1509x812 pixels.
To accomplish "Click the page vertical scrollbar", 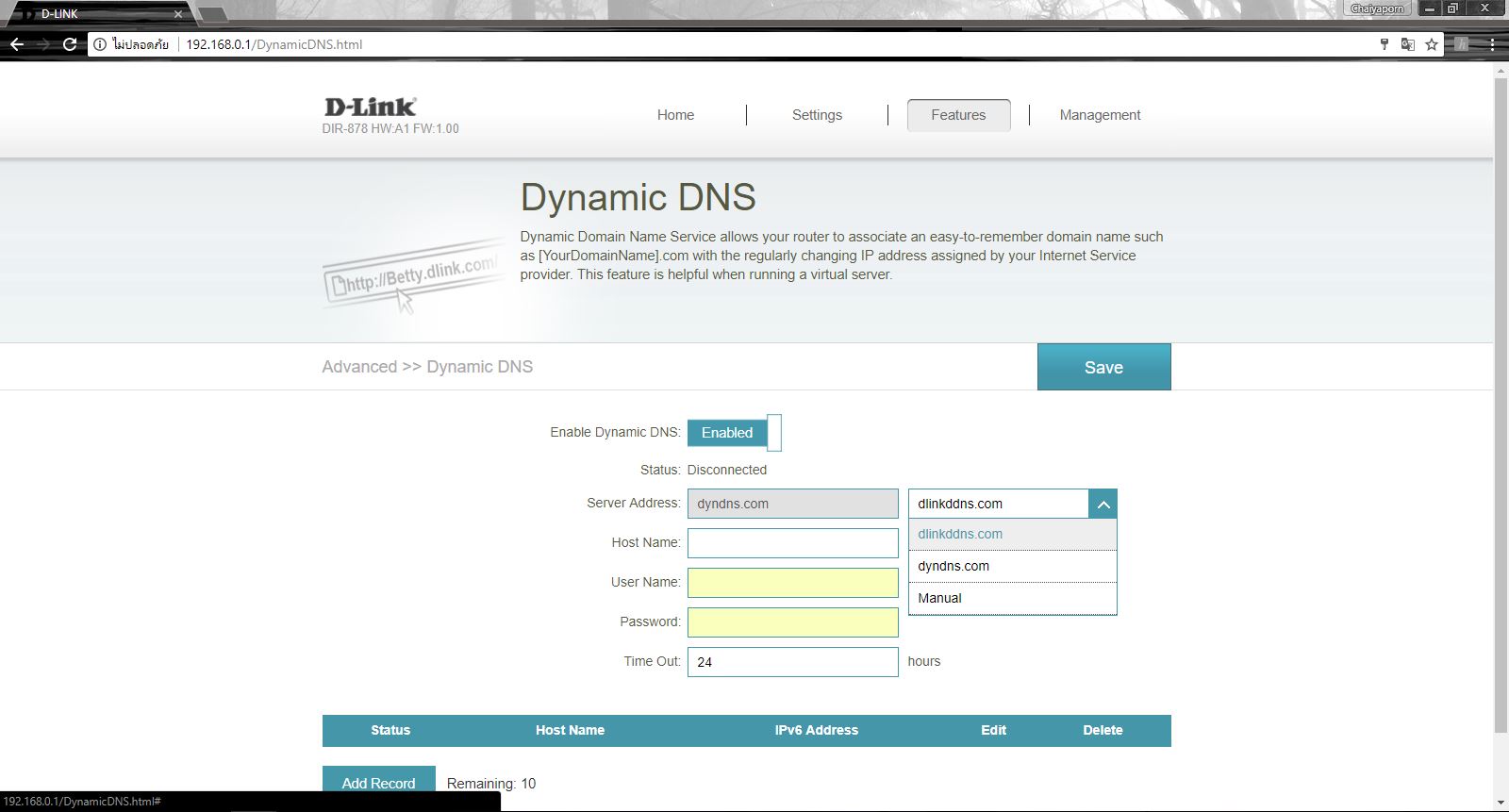I will click(x=1501, y=406).
